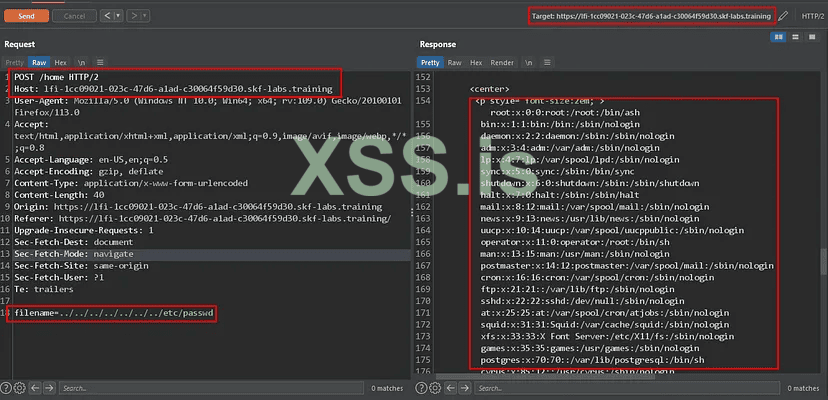Switch Request view to Raw tab
This screenshot has height=400, width=828.
point(39,62)
